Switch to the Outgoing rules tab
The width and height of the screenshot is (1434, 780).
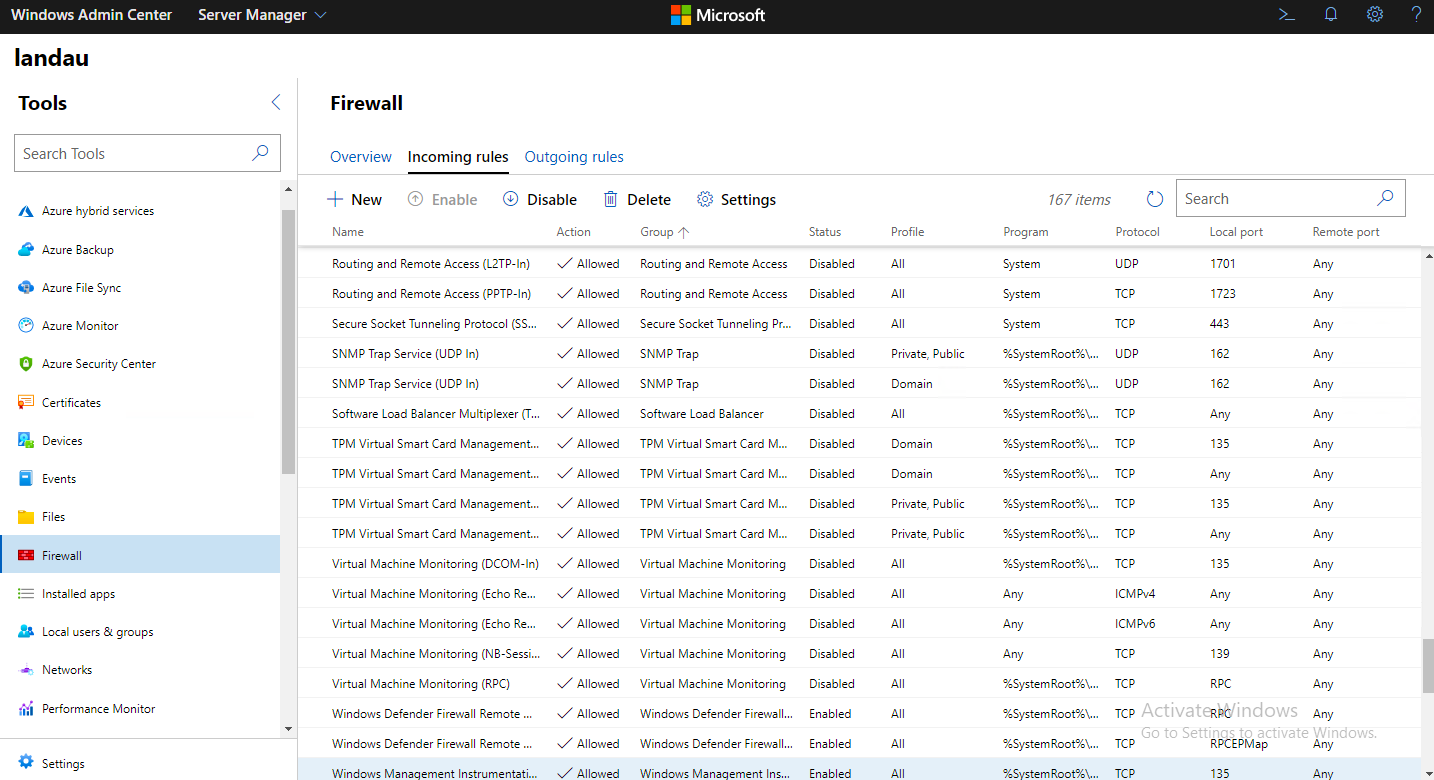(x=574, y=157)
